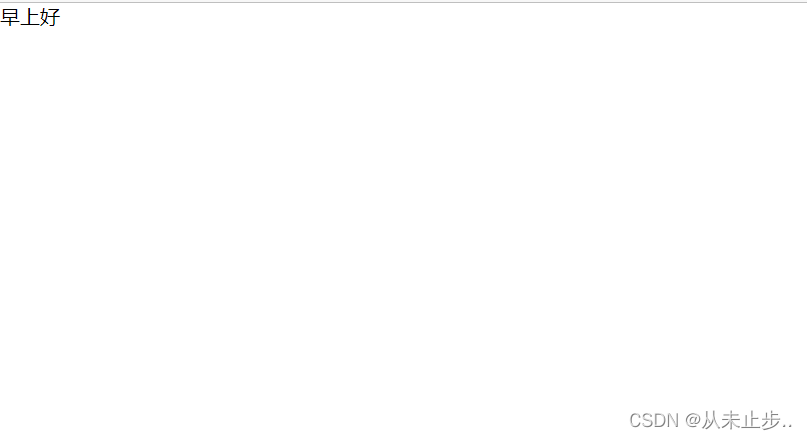The height and width of the screenshot is (440, 807).
Task: Click the 从 character in the watermark
Action: coord(711,420)
